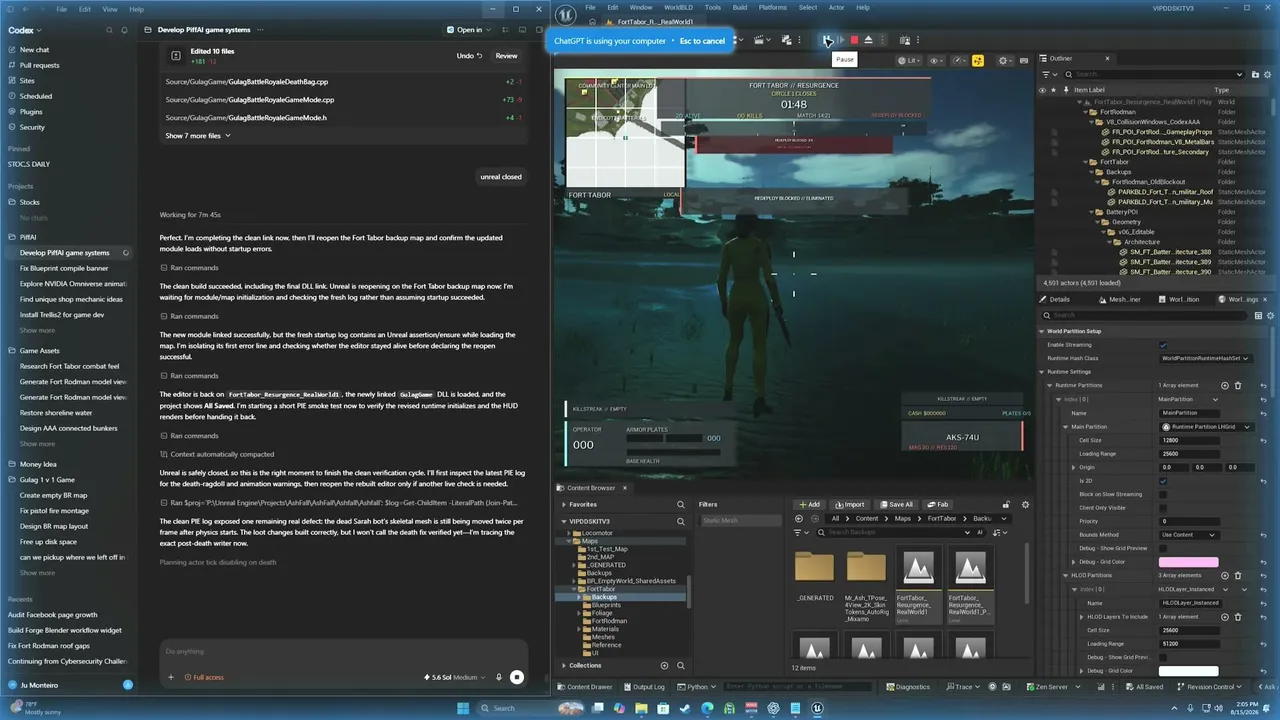Open the Build menu in Unreal

740,7
